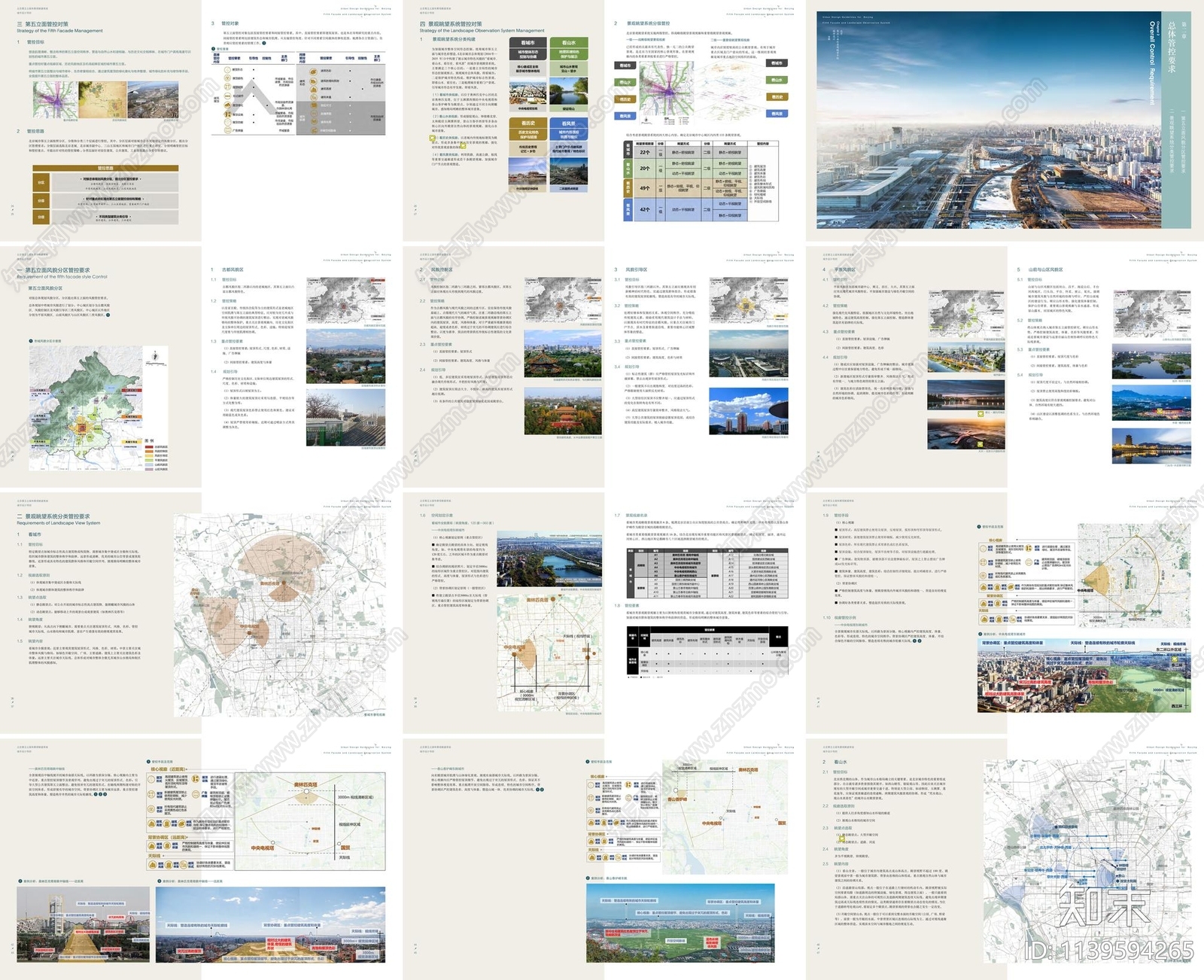This screenshot has height=980, width=1204.
Task: Select the 20个 table cell
Action: [x=645, y=169]
